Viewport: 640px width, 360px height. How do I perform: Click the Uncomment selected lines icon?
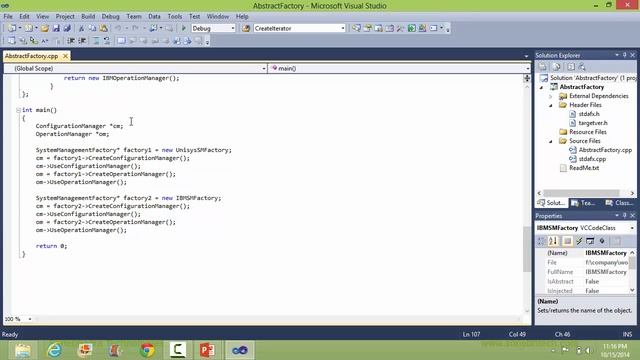[107, 40]
